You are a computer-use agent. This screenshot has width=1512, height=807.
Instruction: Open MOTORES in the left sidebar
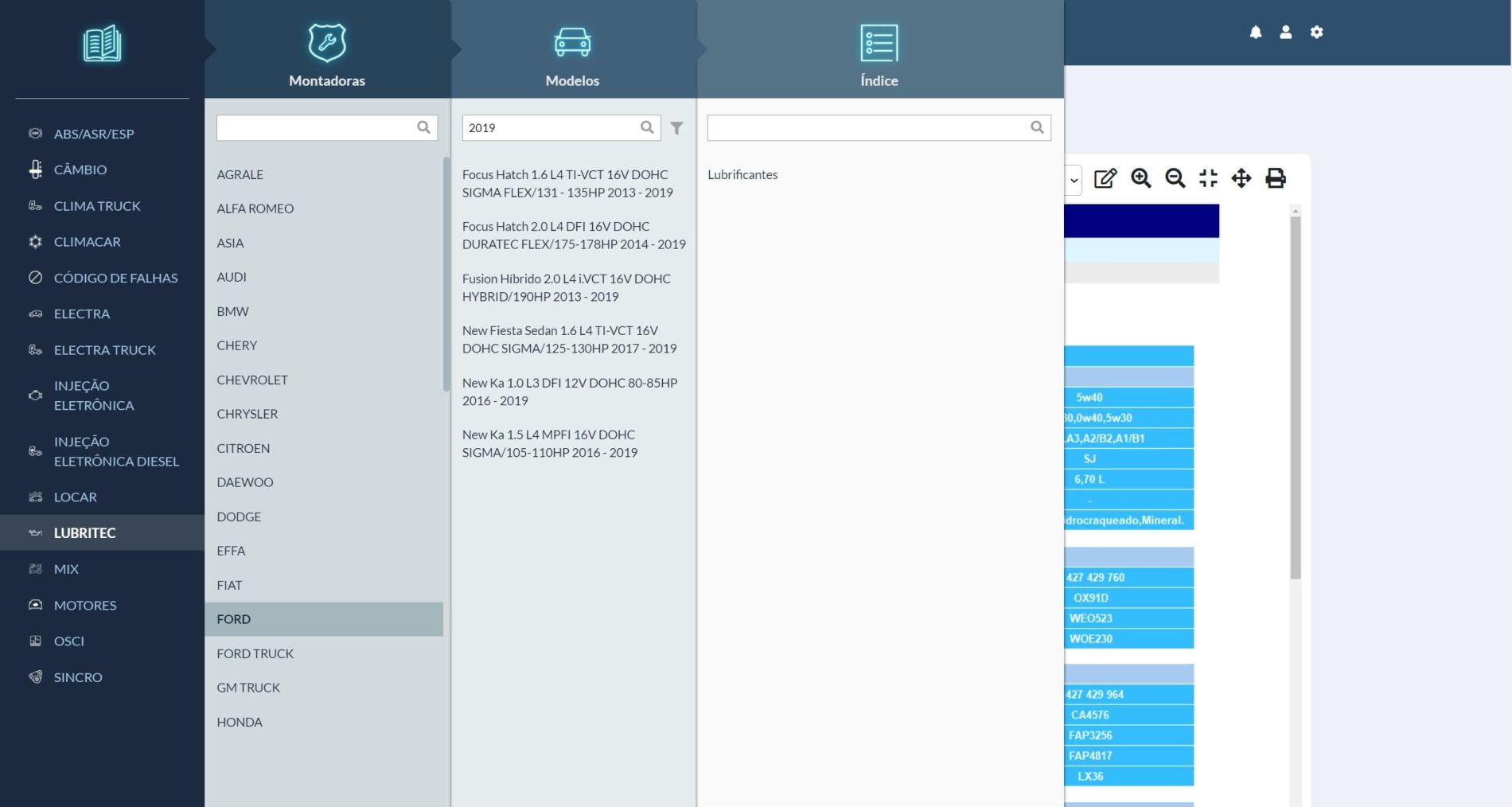(85, 605)
